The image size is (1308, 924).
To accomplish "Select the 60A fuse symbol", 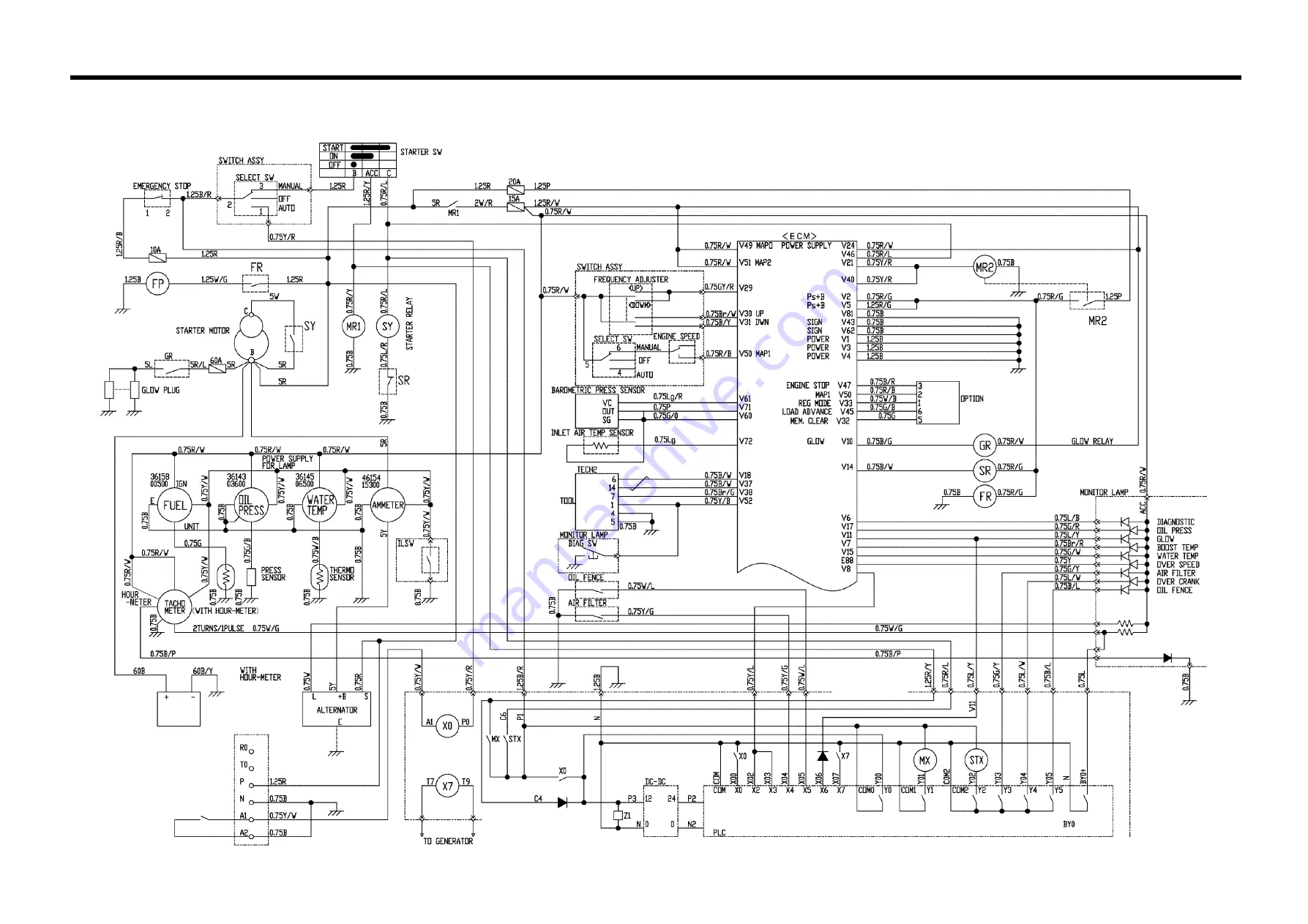I will [x=216, y=369].
